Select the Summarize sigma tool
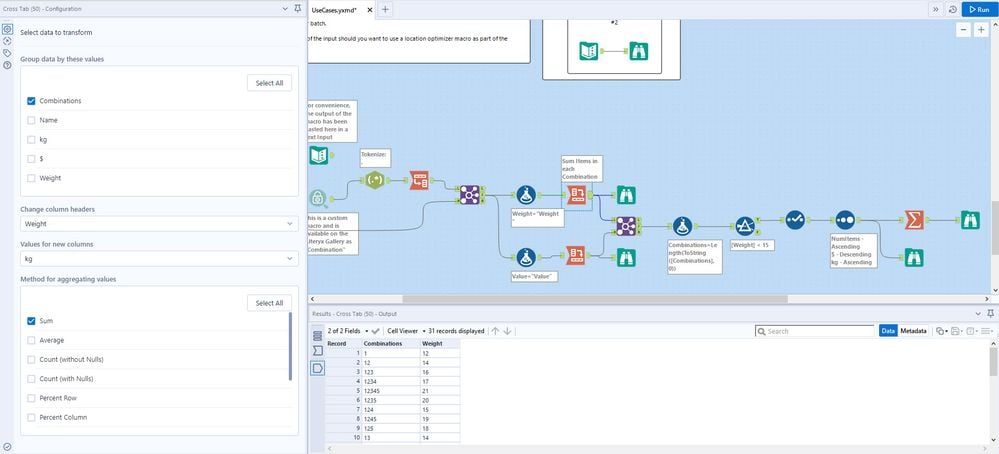 (x=914, y=220)
